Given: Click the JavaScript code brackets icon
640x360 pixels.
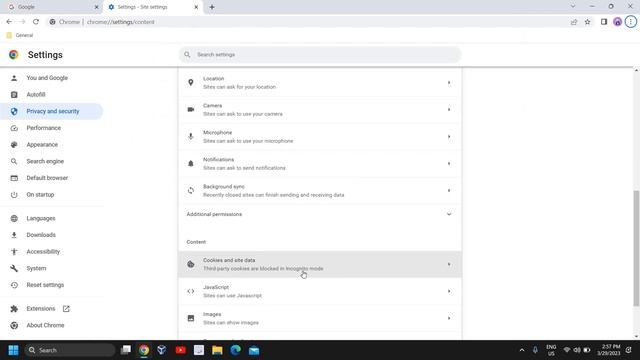Looking at the screenshot, I should click(x=191, y=291).
